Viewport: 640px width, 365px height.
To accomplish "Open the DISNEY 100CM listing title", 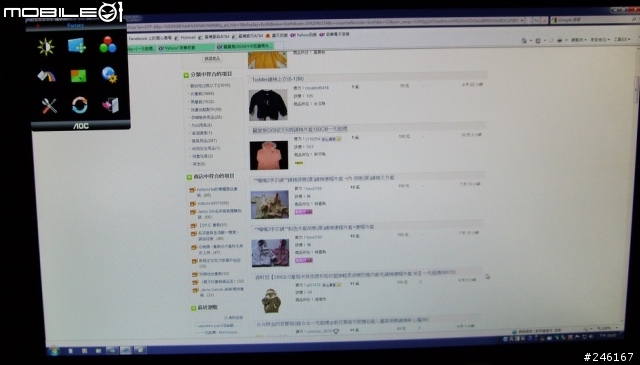I will point(300,129).
